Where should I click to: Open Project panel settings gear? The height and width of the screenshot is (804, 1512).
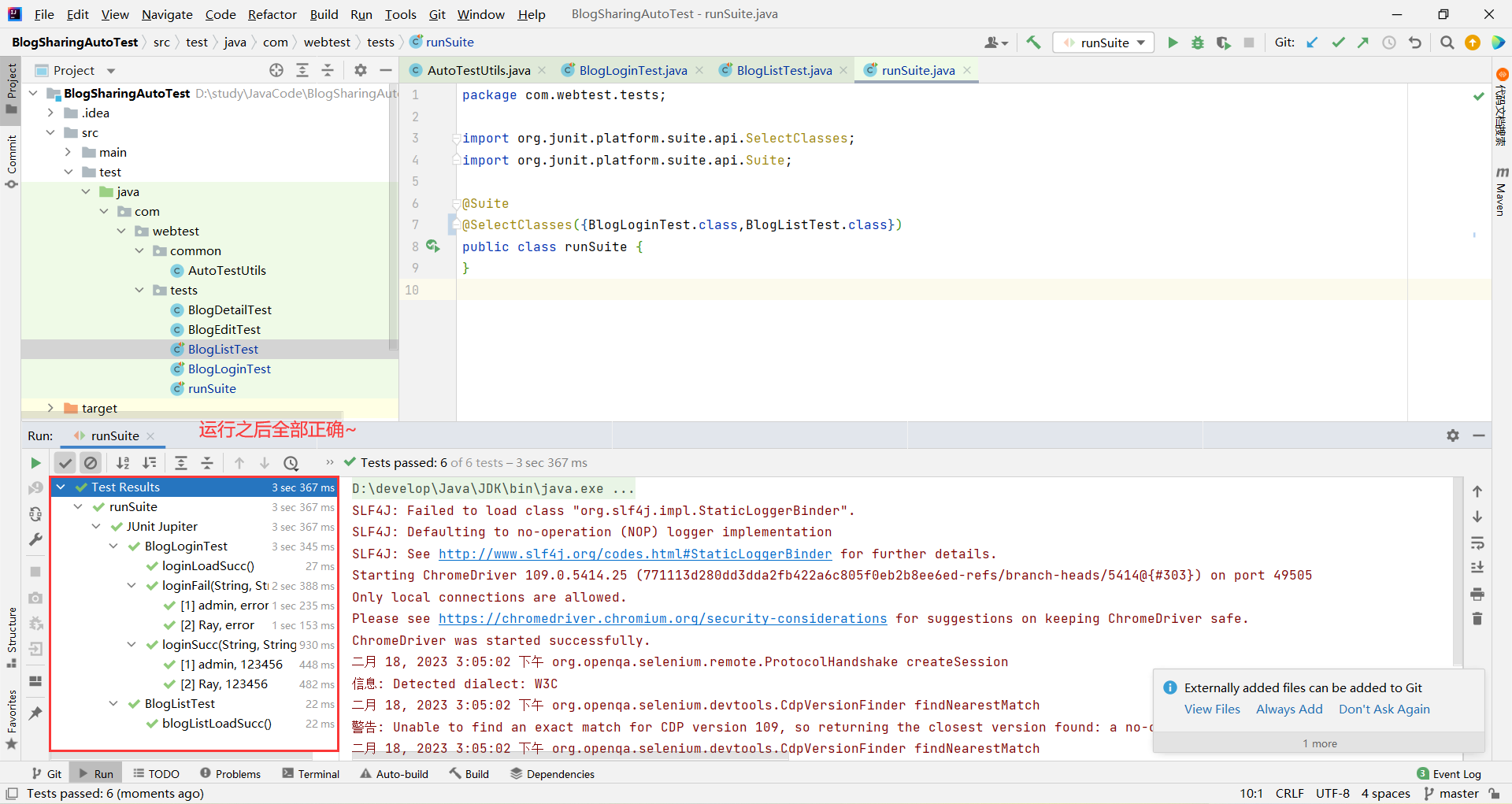click(x=361, y=70)
